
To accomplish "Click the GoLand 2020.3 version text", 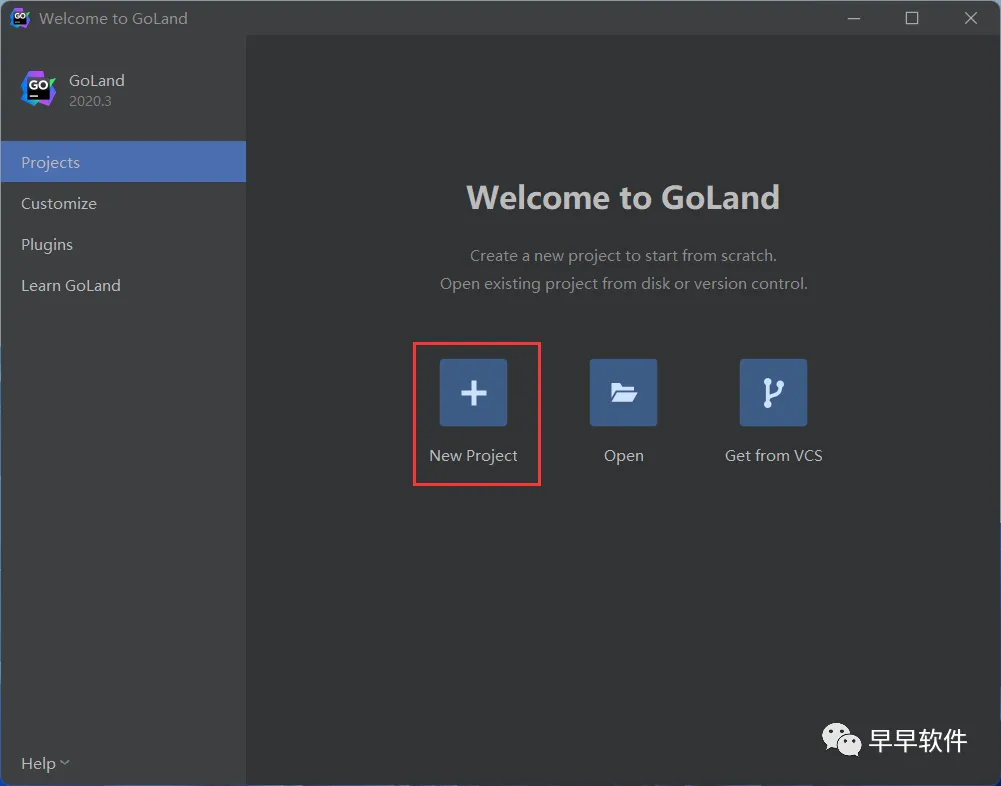I will pyautogui.click(x=90, y=101).
